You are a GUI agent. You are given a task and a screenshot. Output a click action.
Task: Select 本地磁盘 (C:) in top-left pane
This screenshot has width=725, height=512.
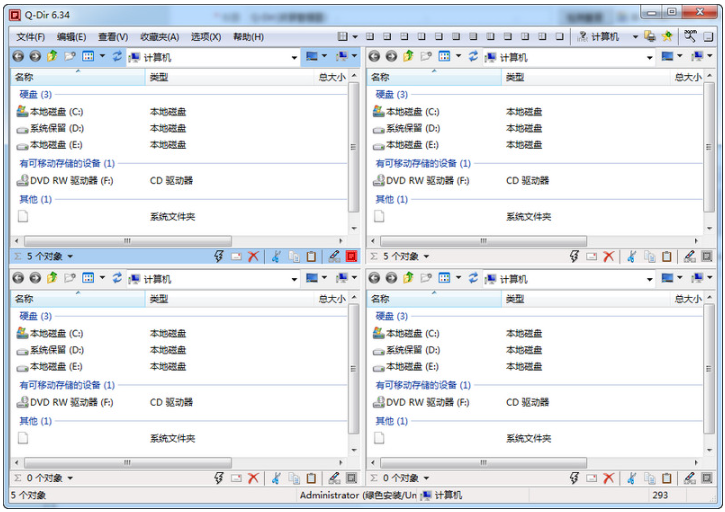coord(50,112)
